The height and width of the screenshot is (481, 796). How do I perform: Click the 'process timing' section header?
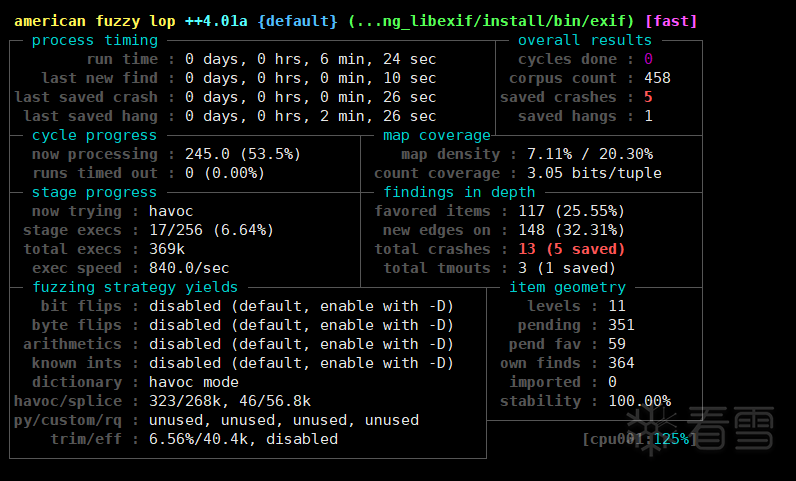[95, 40]
